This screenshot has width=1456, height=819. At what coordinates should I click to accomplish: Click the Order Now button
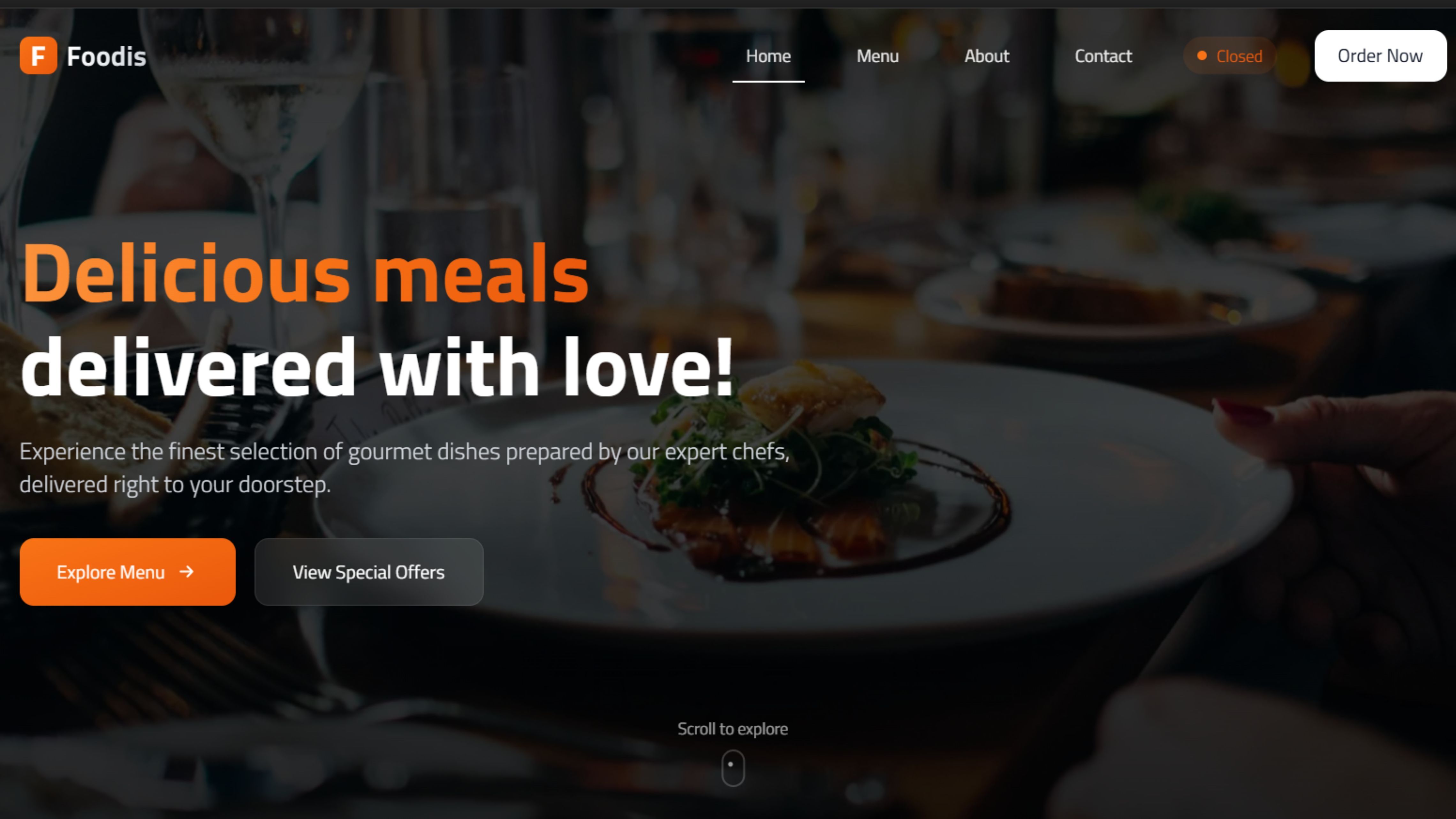(1380, 56)
